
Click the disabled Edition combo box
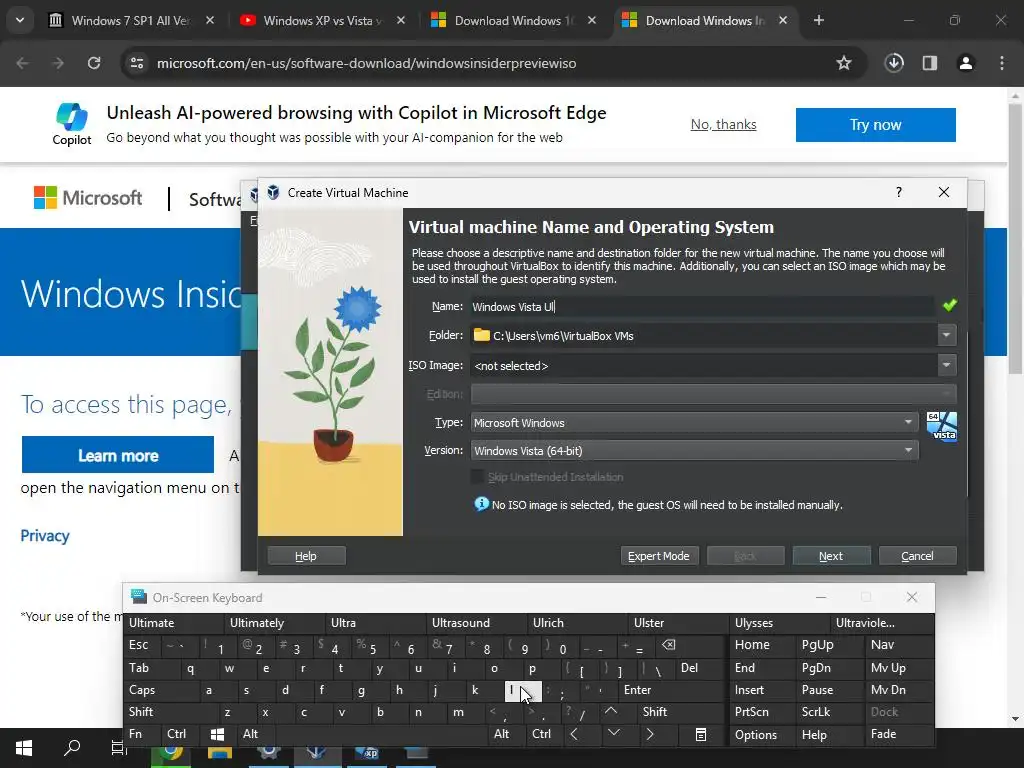(713, 394)
